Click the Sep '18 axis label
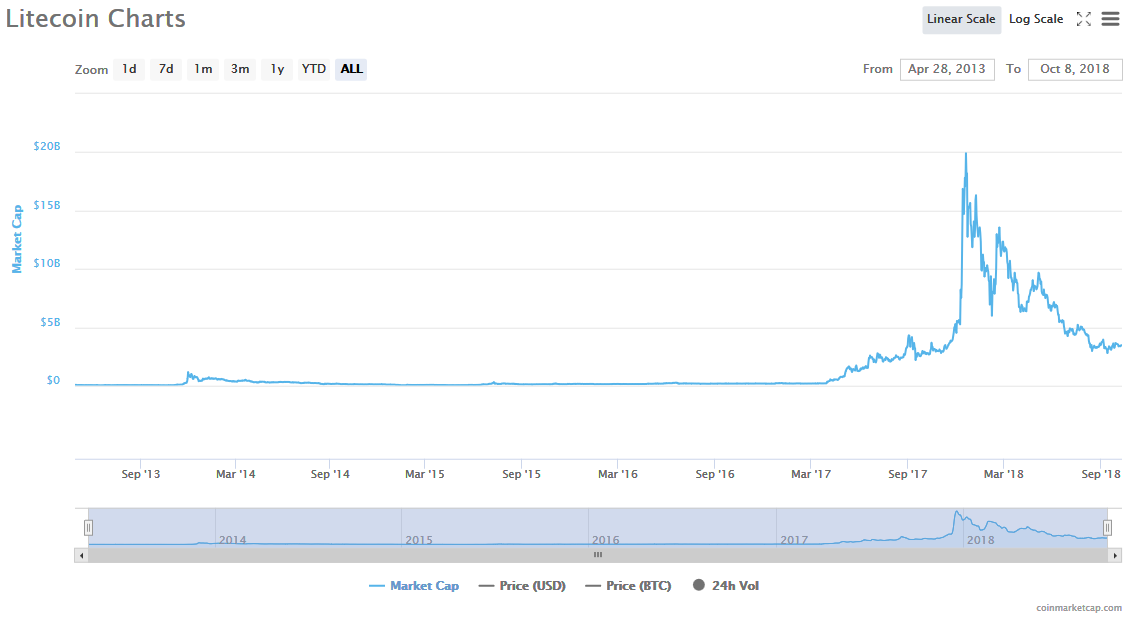This screenshot has width=1141, height=637. pos(1101,474)
